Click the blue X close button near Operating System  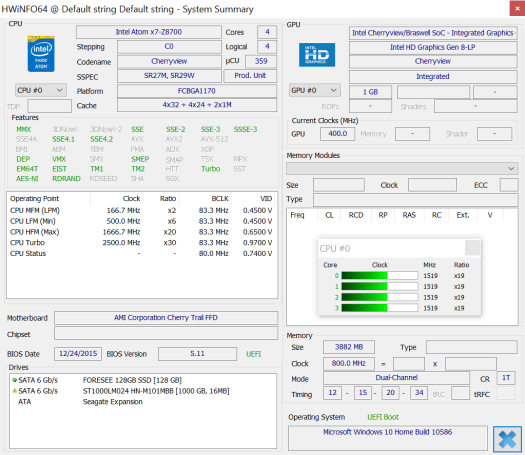pos(507,439)
